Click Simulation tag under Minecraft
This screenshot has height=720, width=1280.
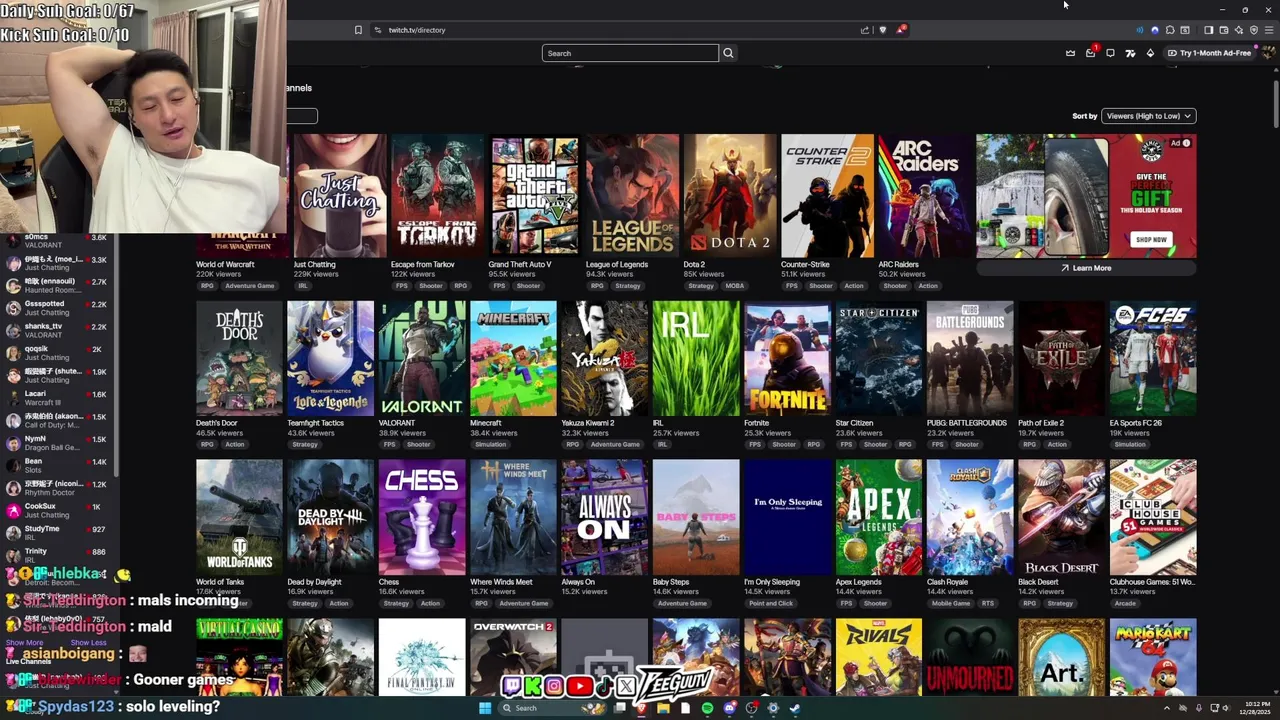pyautogui.click(x=490, y=445)
